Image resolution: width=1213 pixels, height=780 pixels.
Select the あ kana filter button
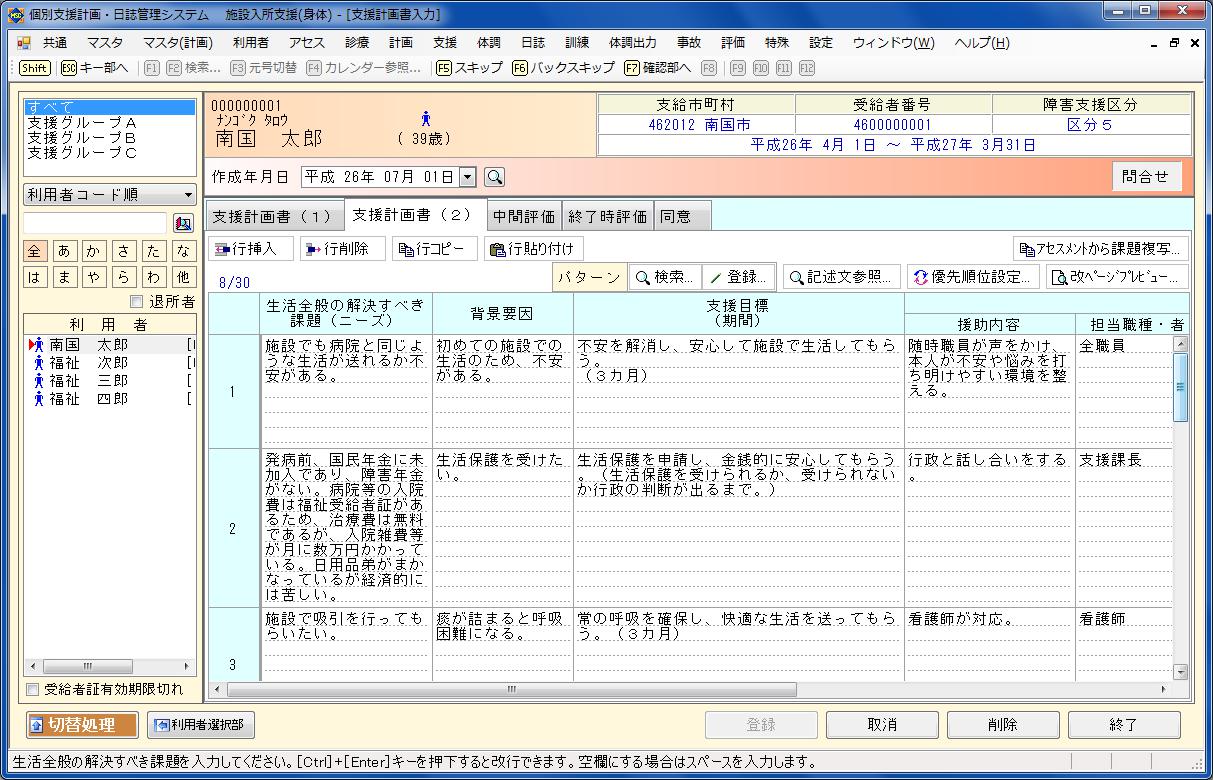coord(64,251)
